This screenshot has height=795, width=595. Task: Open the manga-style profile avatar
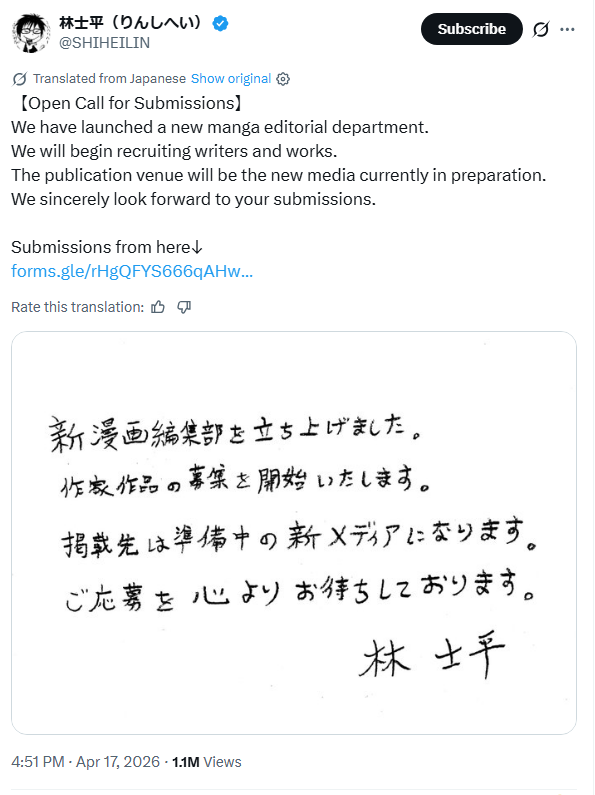[x=31, y=32]
